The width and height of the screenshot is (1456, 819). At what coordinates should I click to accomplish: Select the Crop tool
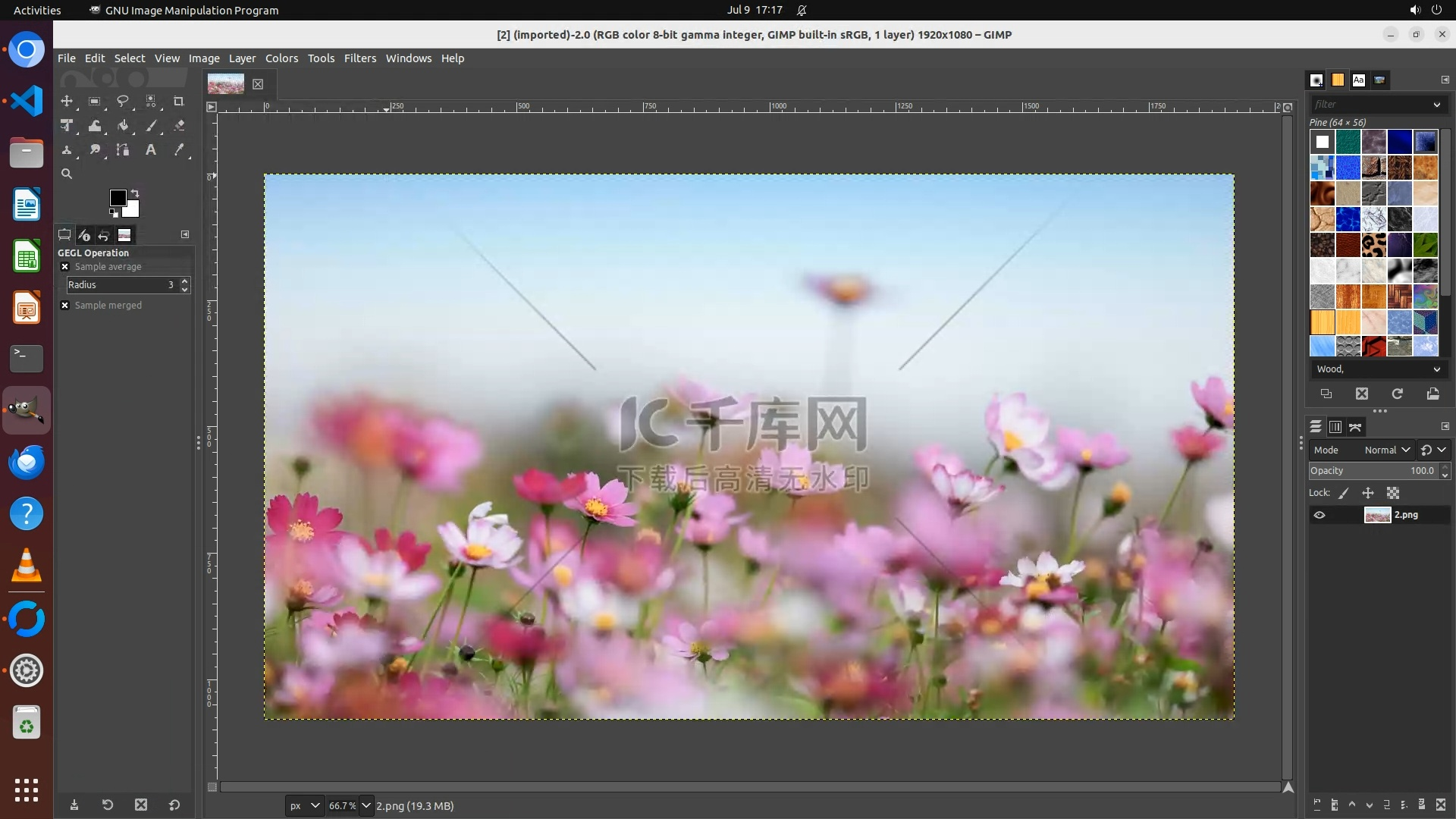tap(179, 101)
